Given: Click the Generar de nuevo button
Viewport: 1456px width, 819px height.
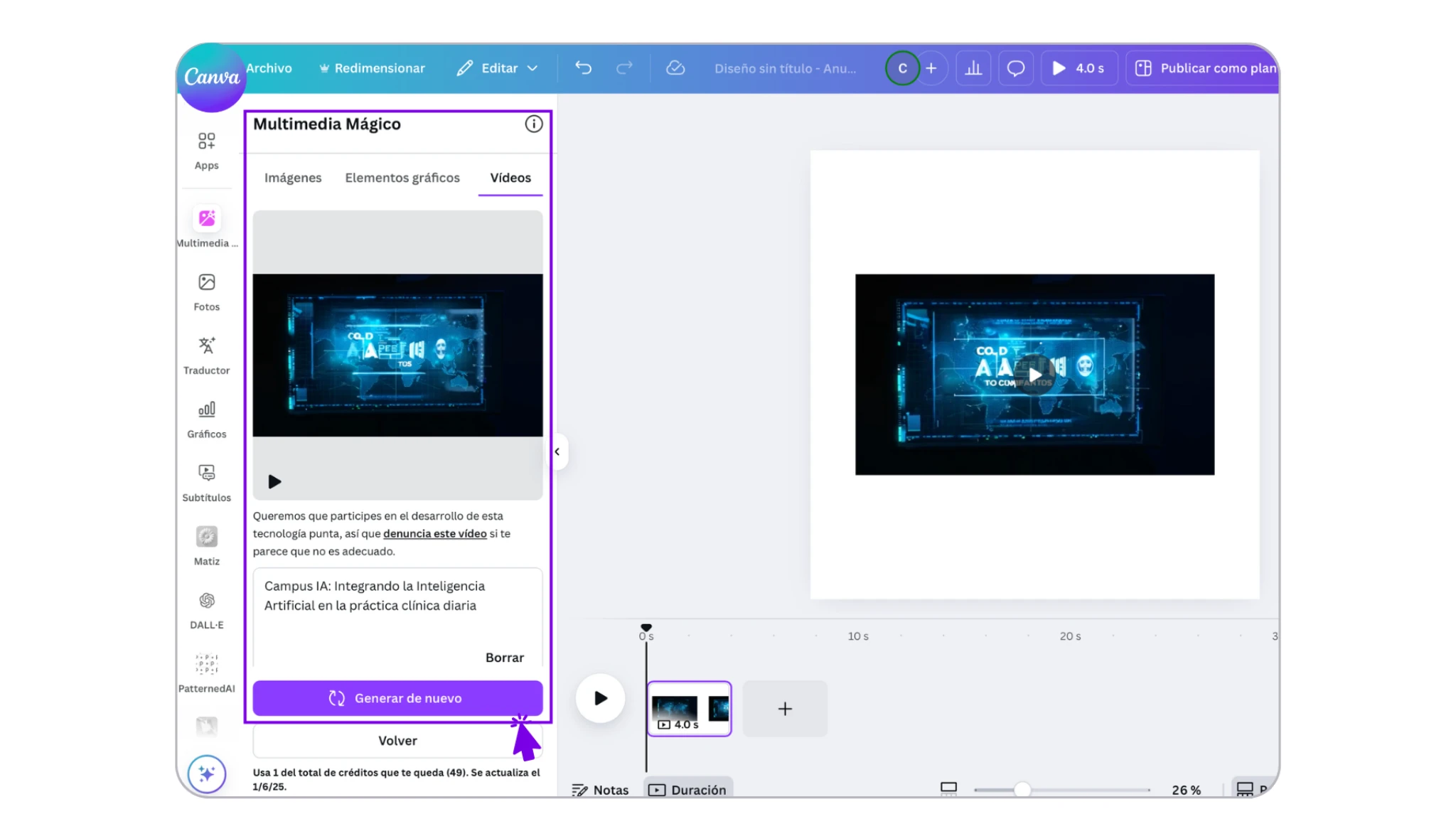Looking at the screenshot, I should point(397,698).
